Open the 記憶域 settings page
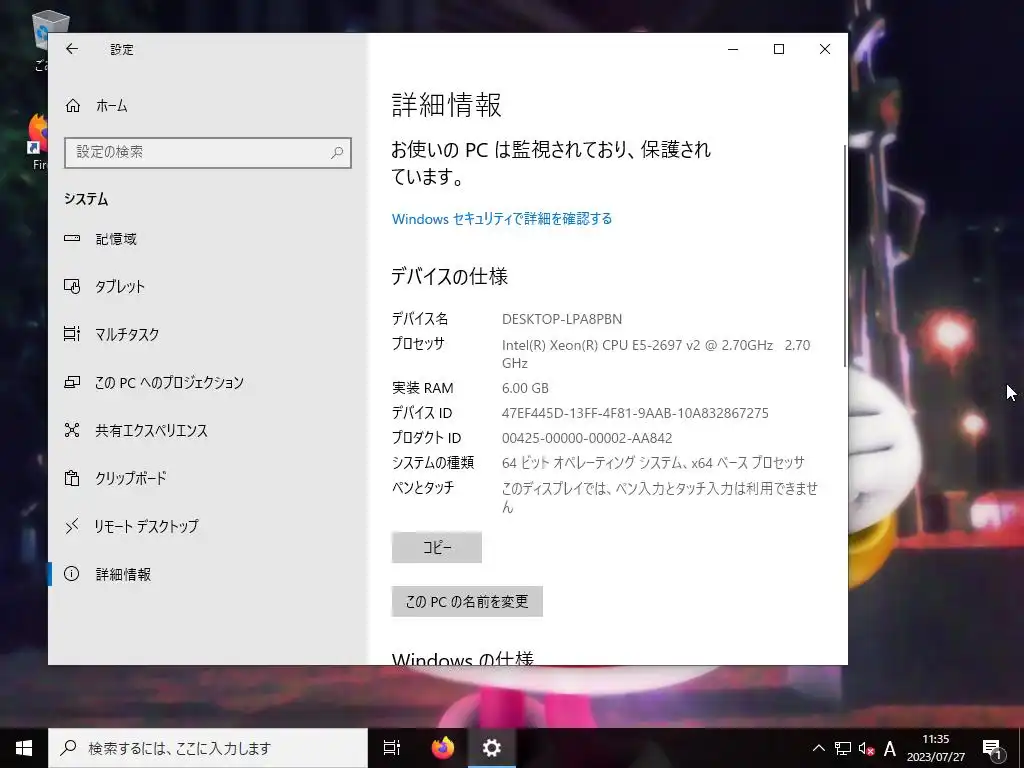Screen dimensions: 1024x768 coord(208,239)
